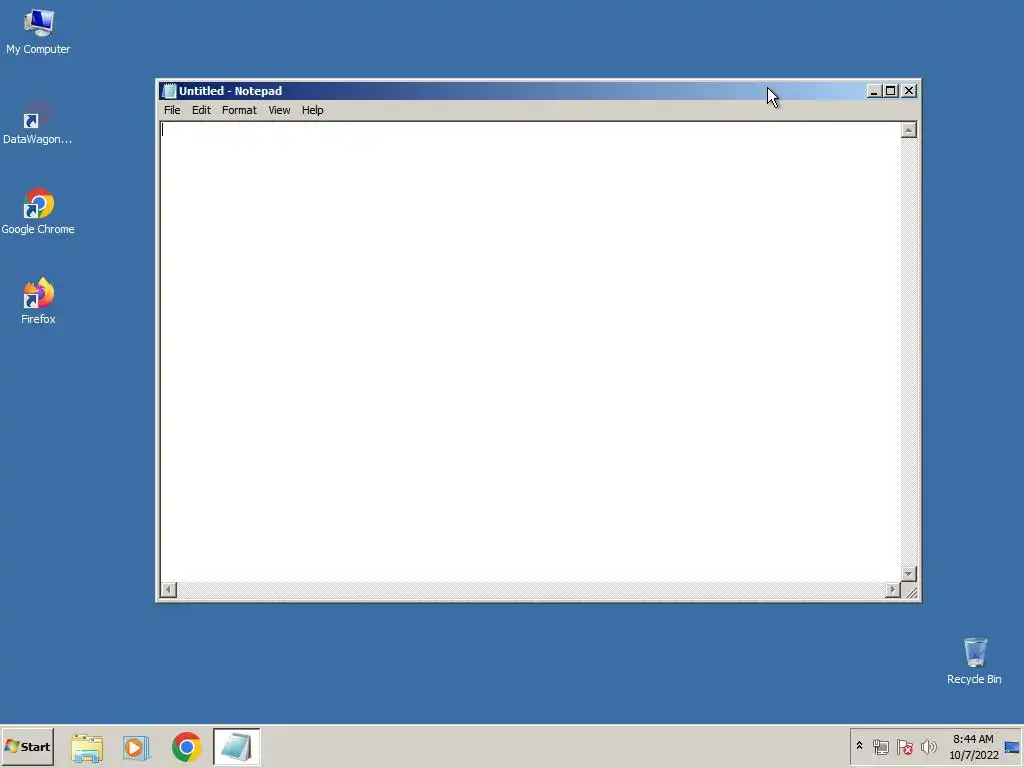Show hidden system tray icons
This screenshot has width=1024, height=768.
coord(859,746)
